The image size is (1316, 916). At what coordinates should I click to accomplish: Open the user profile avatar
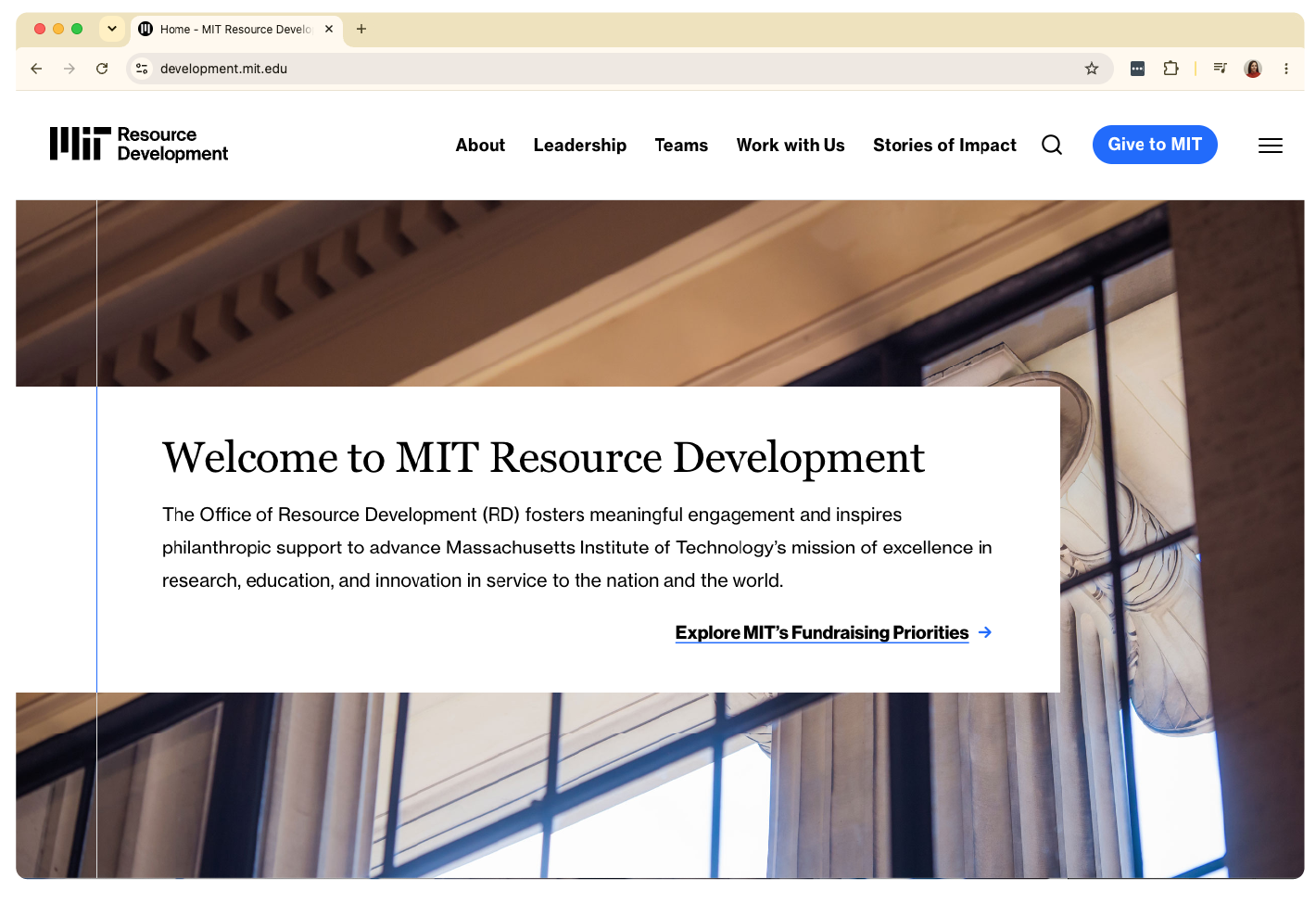pyautogui.click(x=1253, y=69)
